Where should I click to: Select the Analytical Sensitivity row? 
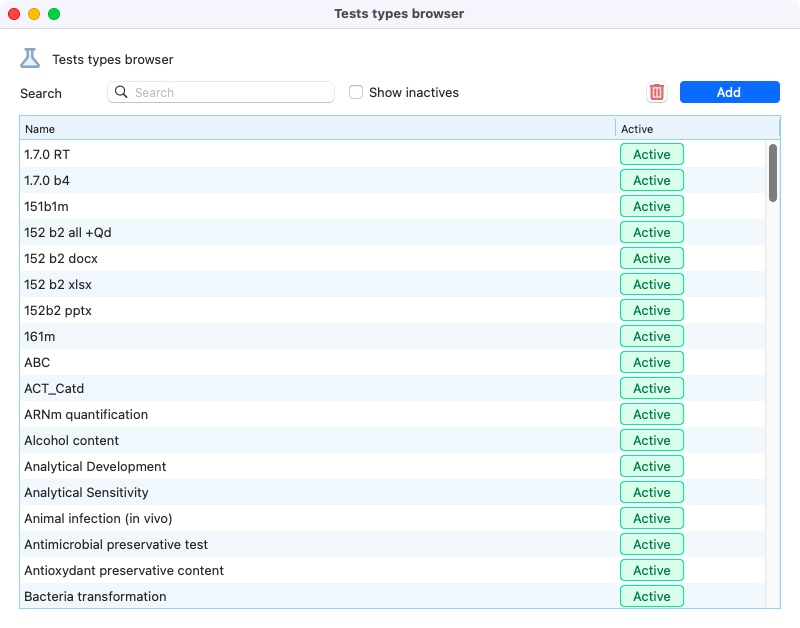pyautogui.click(x=392, y=492)
